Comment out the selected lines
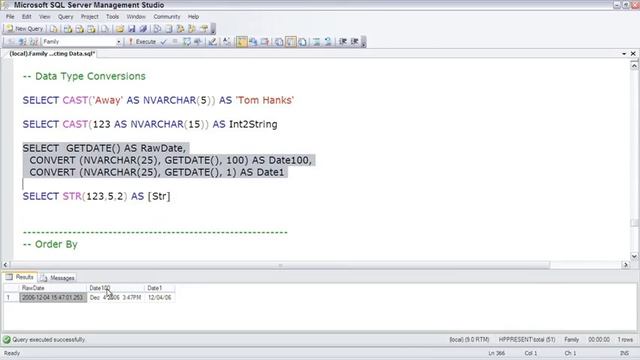 click(316, 42)
